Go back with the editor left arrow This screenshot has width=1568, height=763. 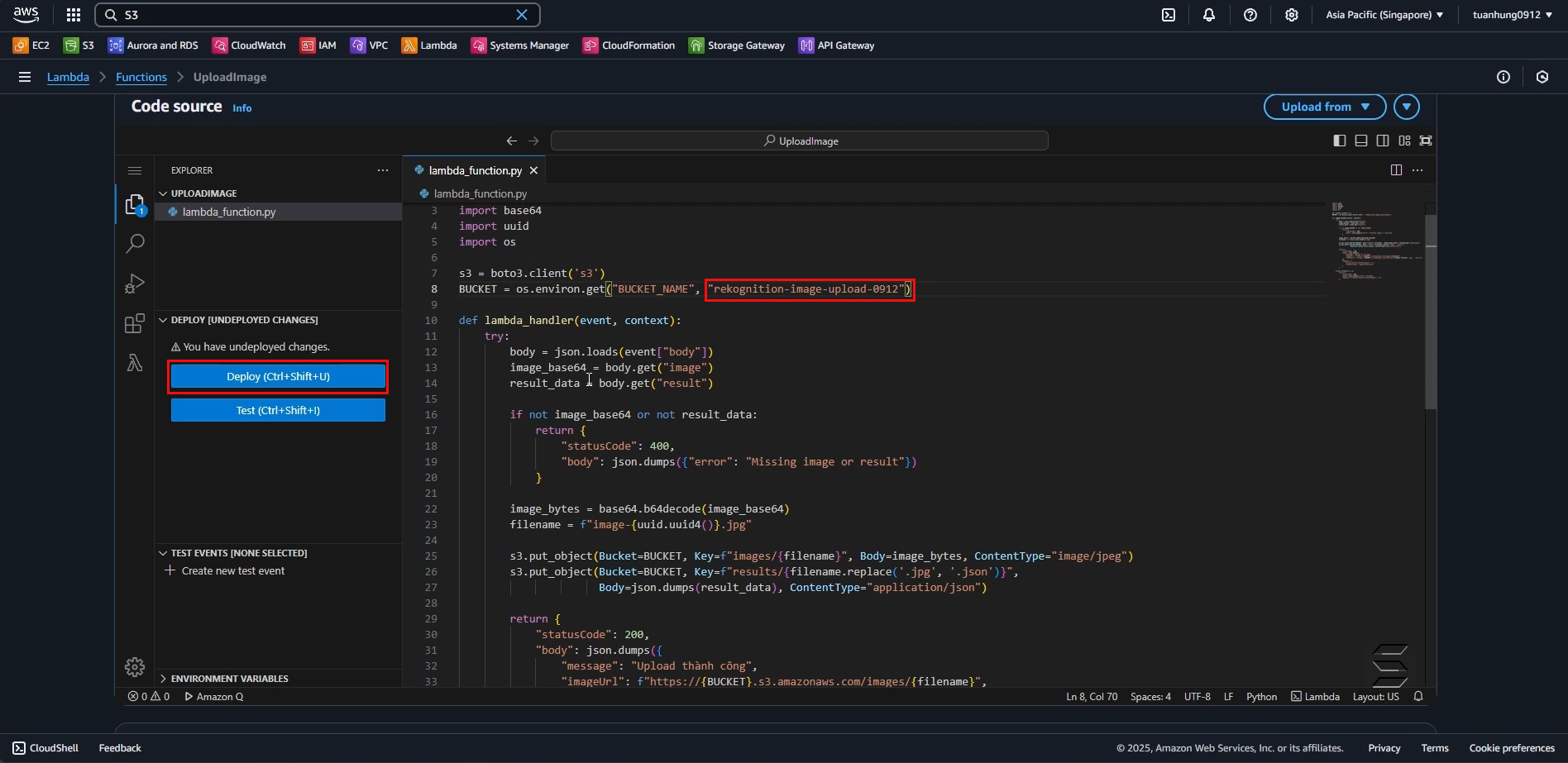click(x=512, y=141)
